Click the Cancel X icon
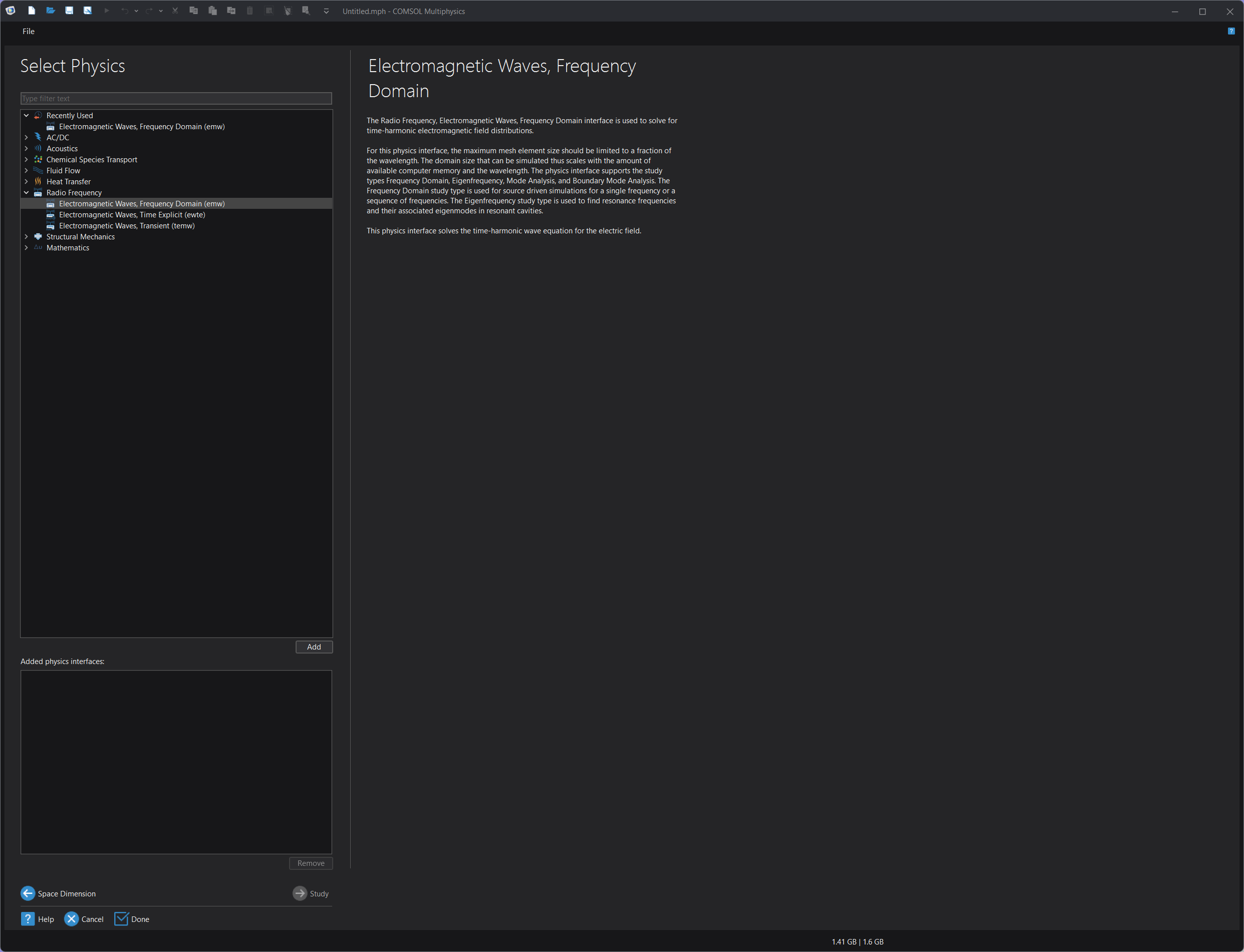The width and height of the screenshot is (1244, 952). tap(72, 918)
